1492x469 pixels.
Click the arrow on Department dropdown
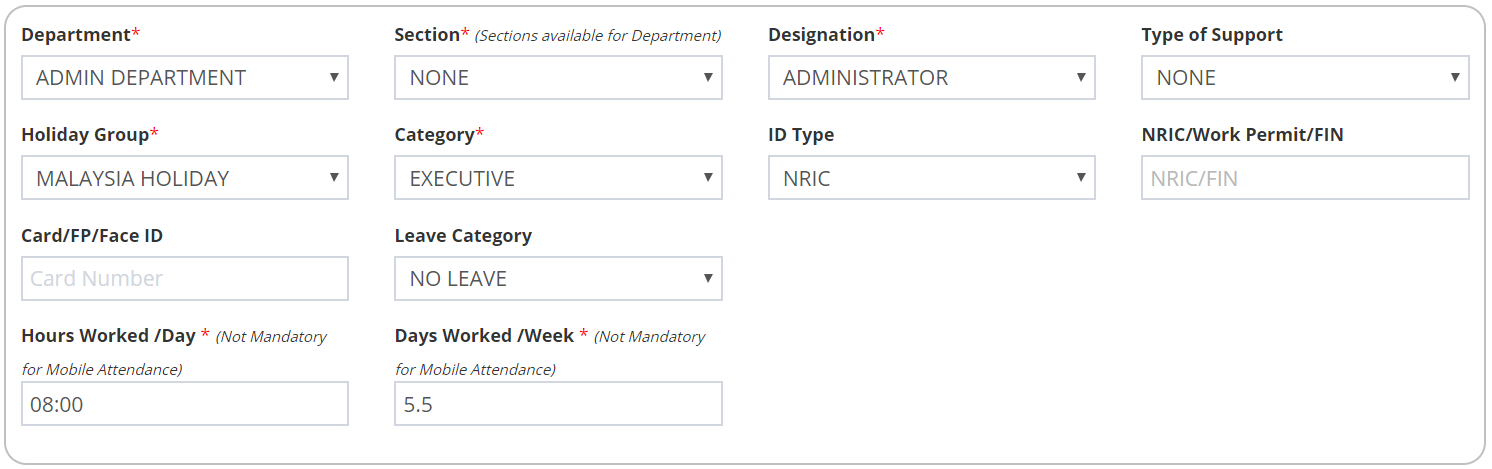point(334,77)
